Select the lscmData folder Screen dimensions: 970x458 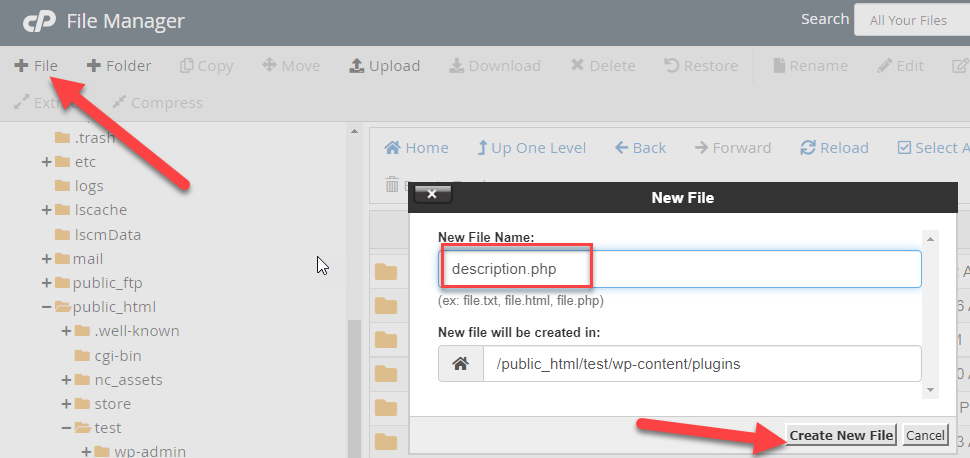pos(98,235)
